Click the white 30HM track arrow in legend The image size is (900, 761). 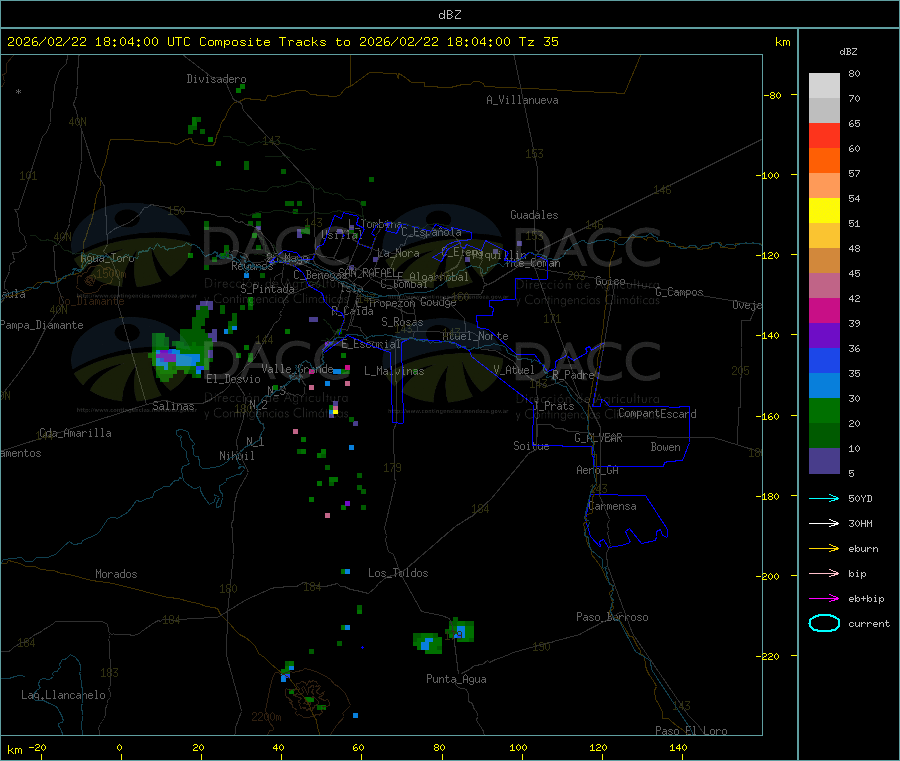[x=824, y=523]
